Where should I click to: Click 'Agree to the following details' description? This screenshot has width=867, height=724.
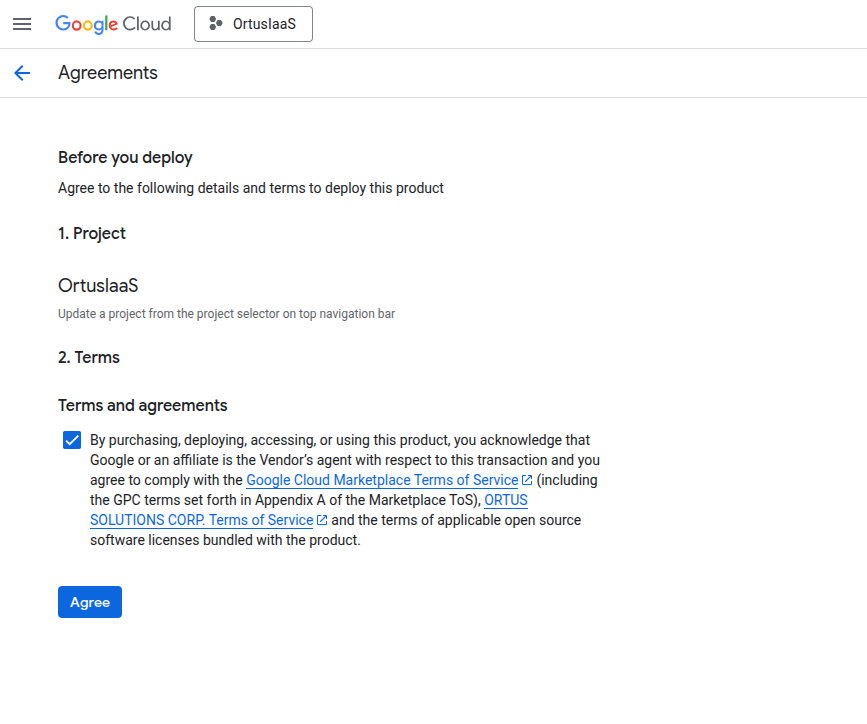[x=250, y=188]
